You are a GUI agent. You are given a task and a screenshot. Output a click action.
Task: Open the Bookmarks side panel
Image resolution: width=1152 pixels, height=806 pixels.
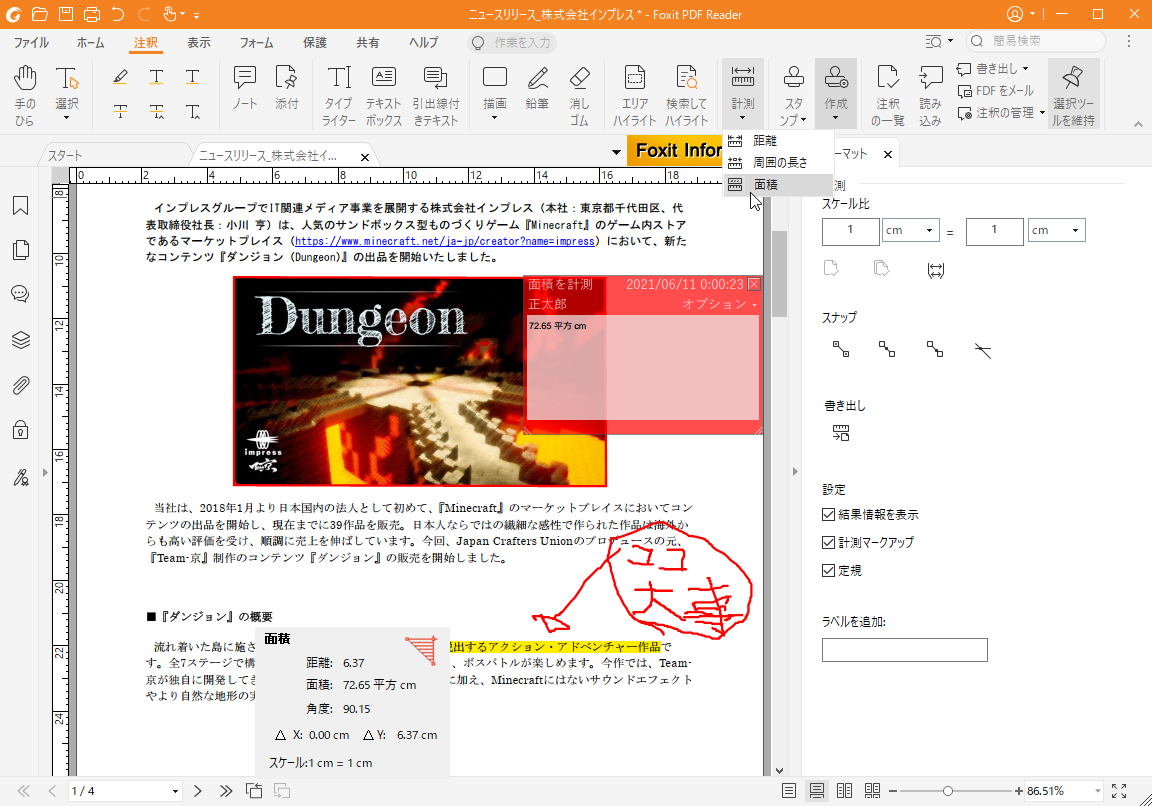click(x=21, y=205)
